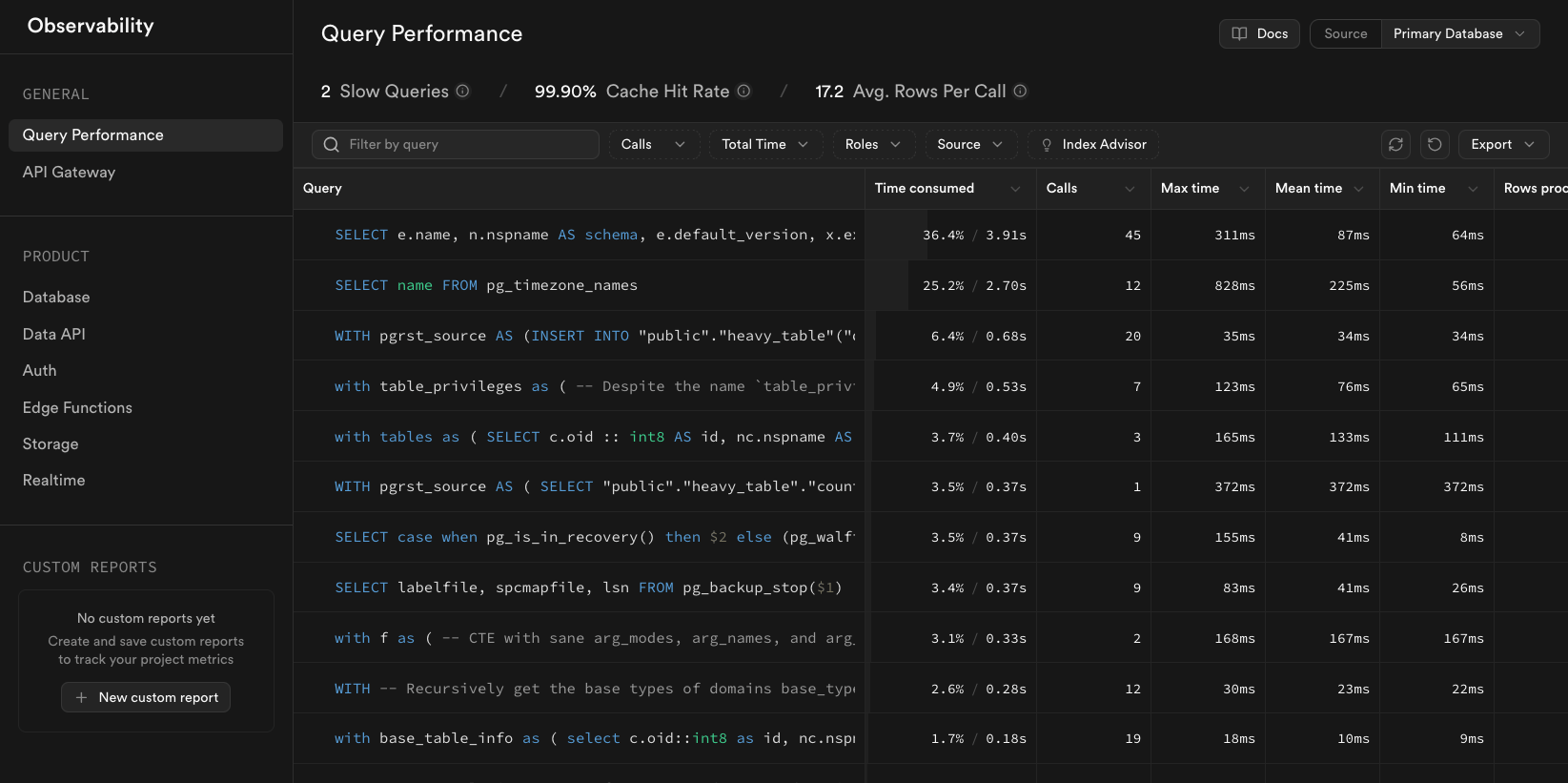Open the Storage report
The width and height of the screenshot is (1568, 783).
pos(51,443)
